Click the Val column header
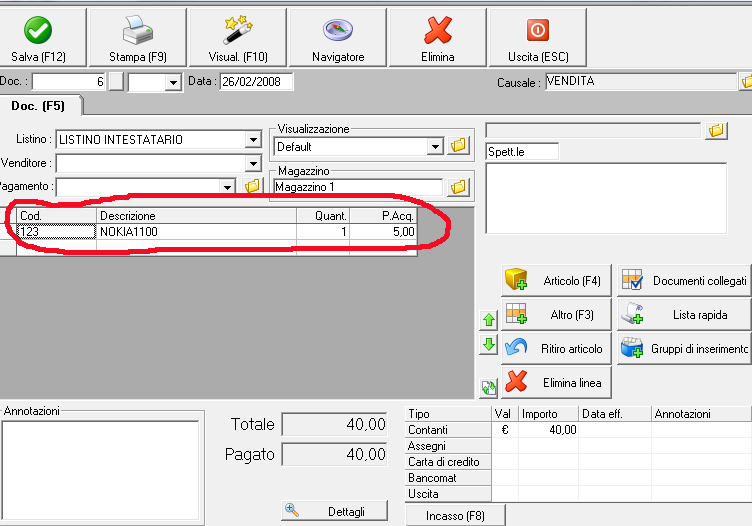Image resolution: width=752 pixels, height=526 pixels. 505,414
